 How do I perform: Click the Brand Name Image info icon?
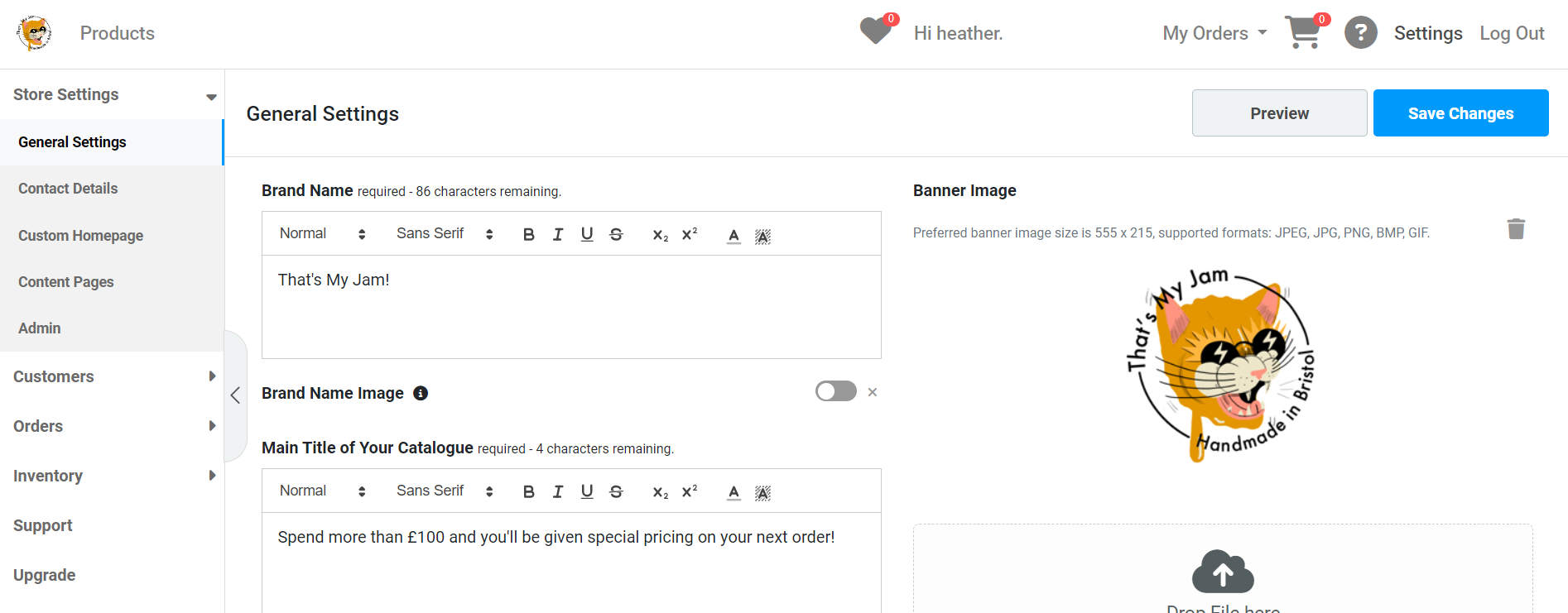click(x=421, y=393)
